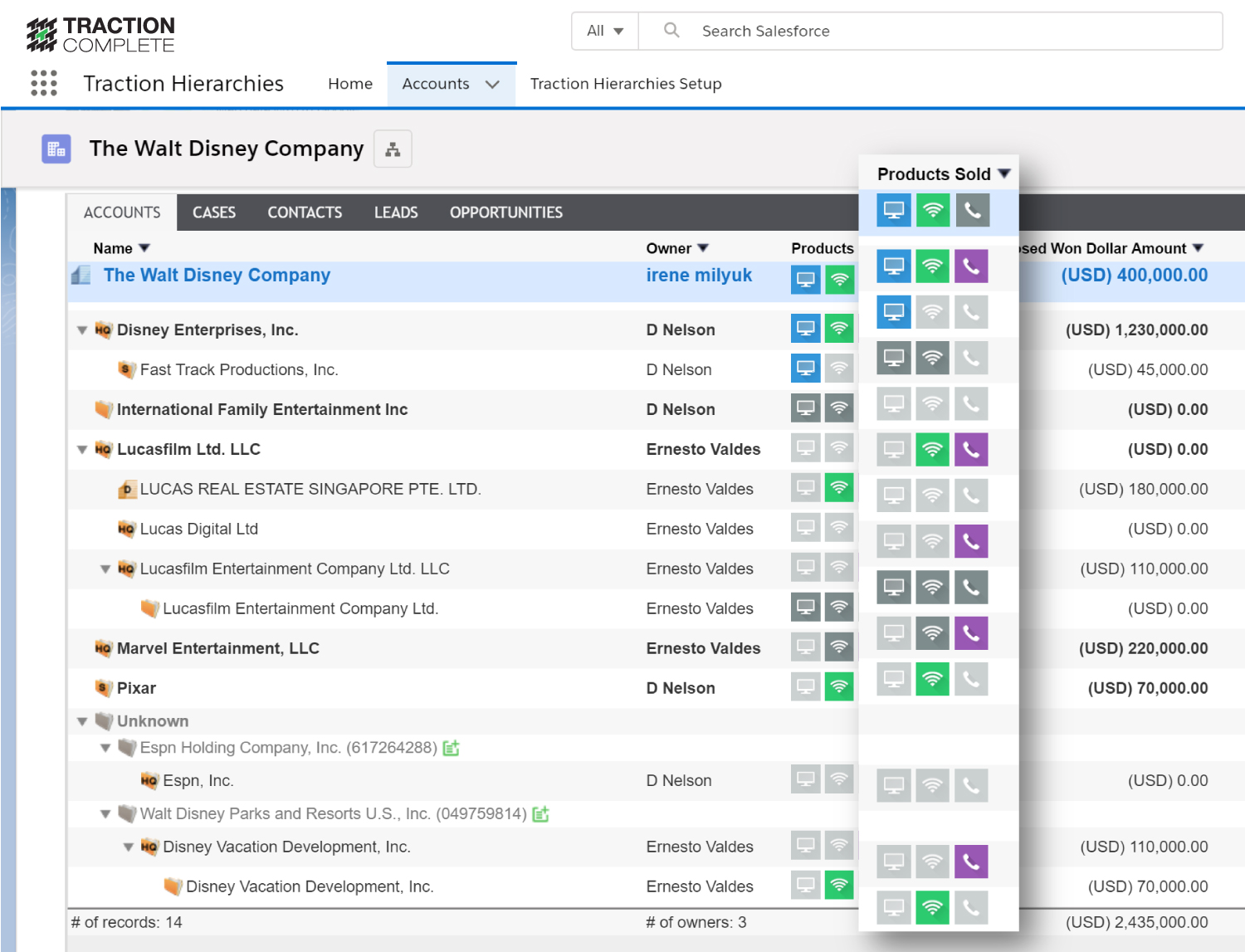Open the Products Sold column dropdown
Viewport: 1245px width, 952px height.
click(x=1004, y=173)
